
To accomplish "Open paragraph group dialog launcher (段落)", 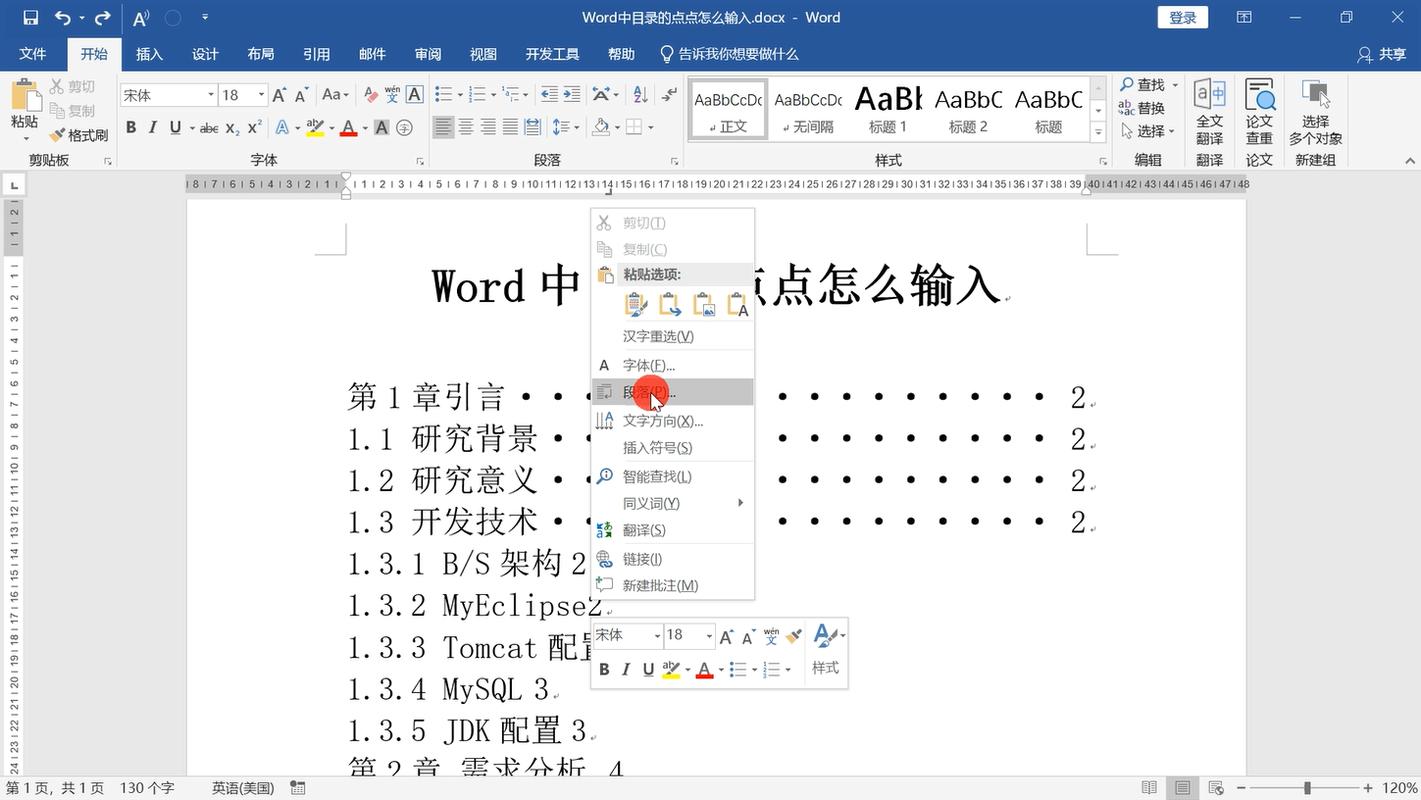I will (x=674, y=161).
